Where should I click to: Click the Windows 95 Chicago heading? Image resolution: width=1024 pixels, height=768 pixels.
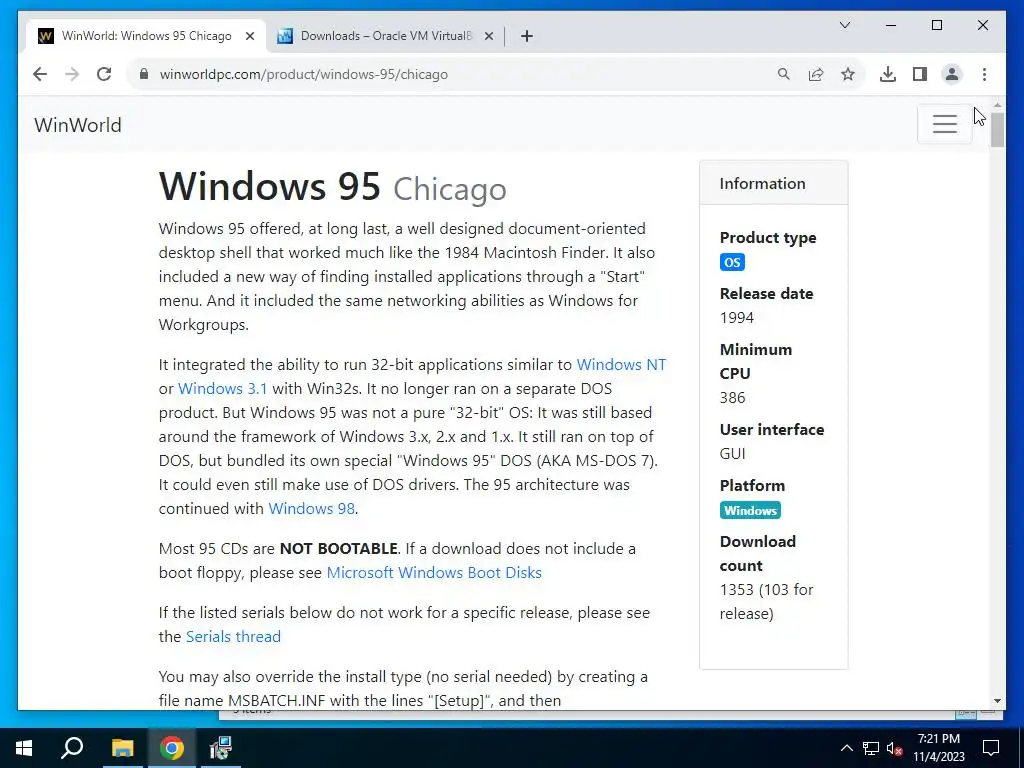point(332,187)
